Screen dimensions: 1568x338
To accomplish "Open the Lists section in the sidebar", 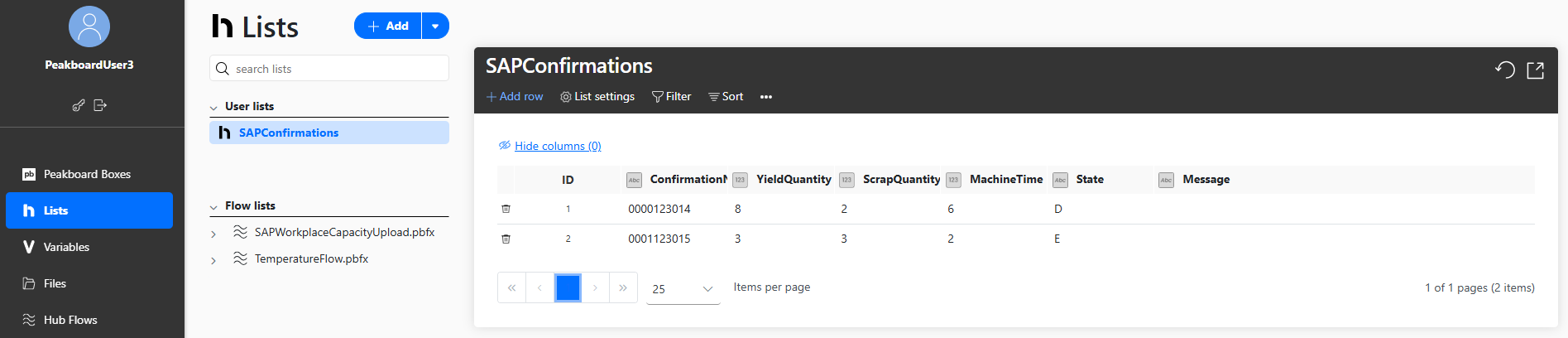I will tap(89, 210).
